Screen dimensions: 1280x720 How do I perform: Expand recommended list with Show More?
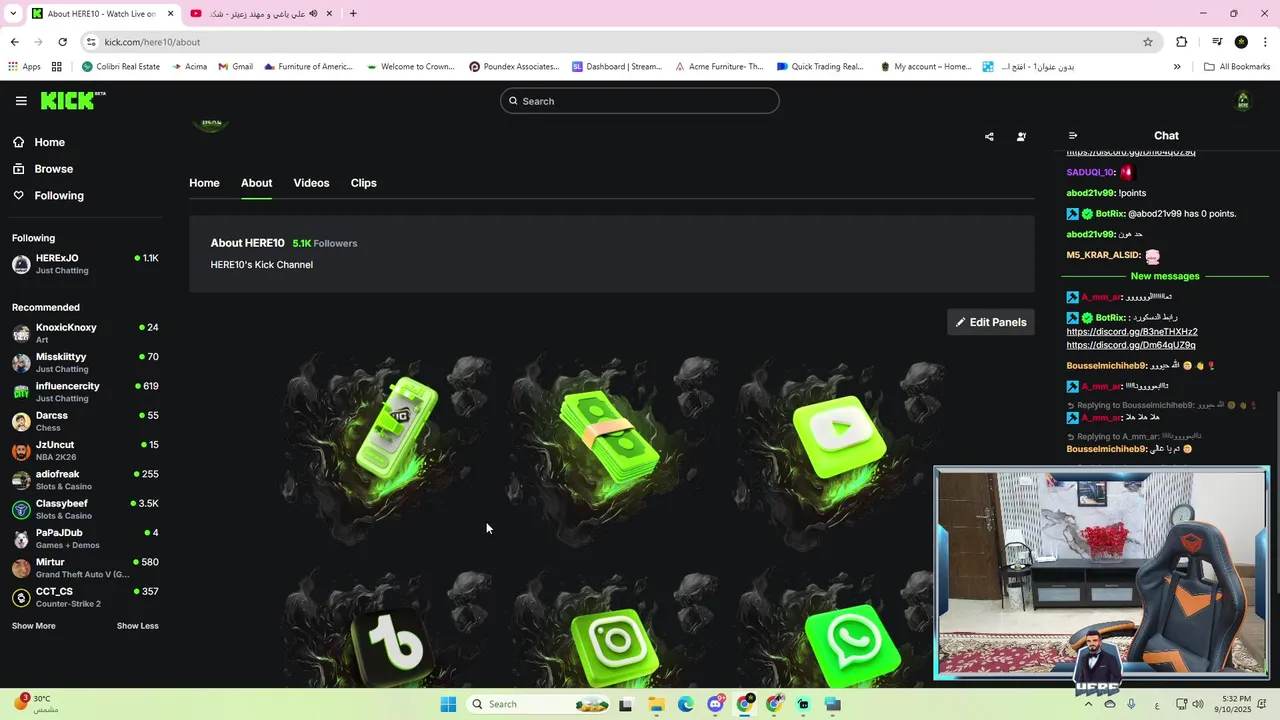tap(33, 626)
